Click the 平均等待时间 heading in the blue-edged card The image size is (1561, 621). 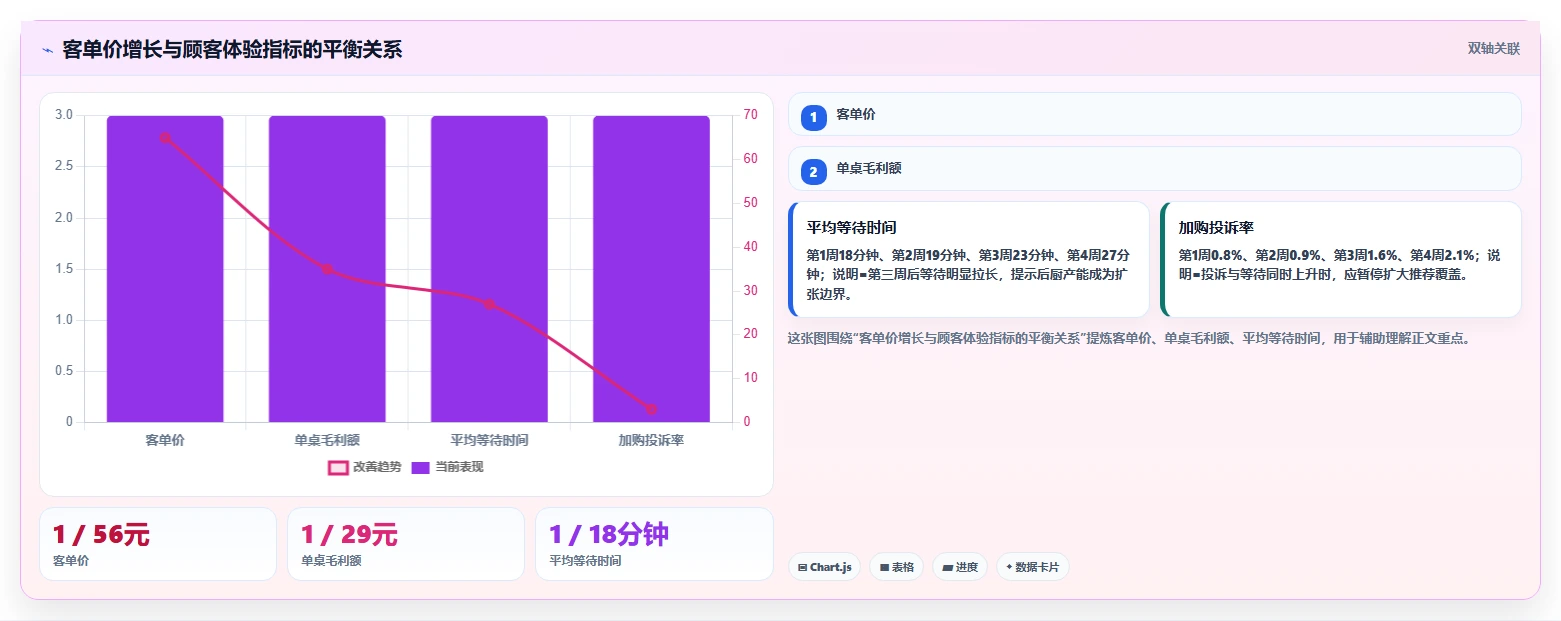point(852,228)
